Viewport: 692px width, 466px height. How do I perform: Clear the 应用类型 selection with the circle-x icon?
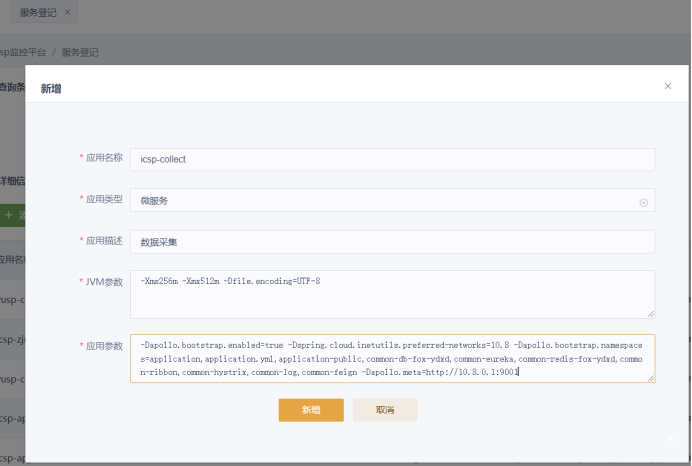643,202
